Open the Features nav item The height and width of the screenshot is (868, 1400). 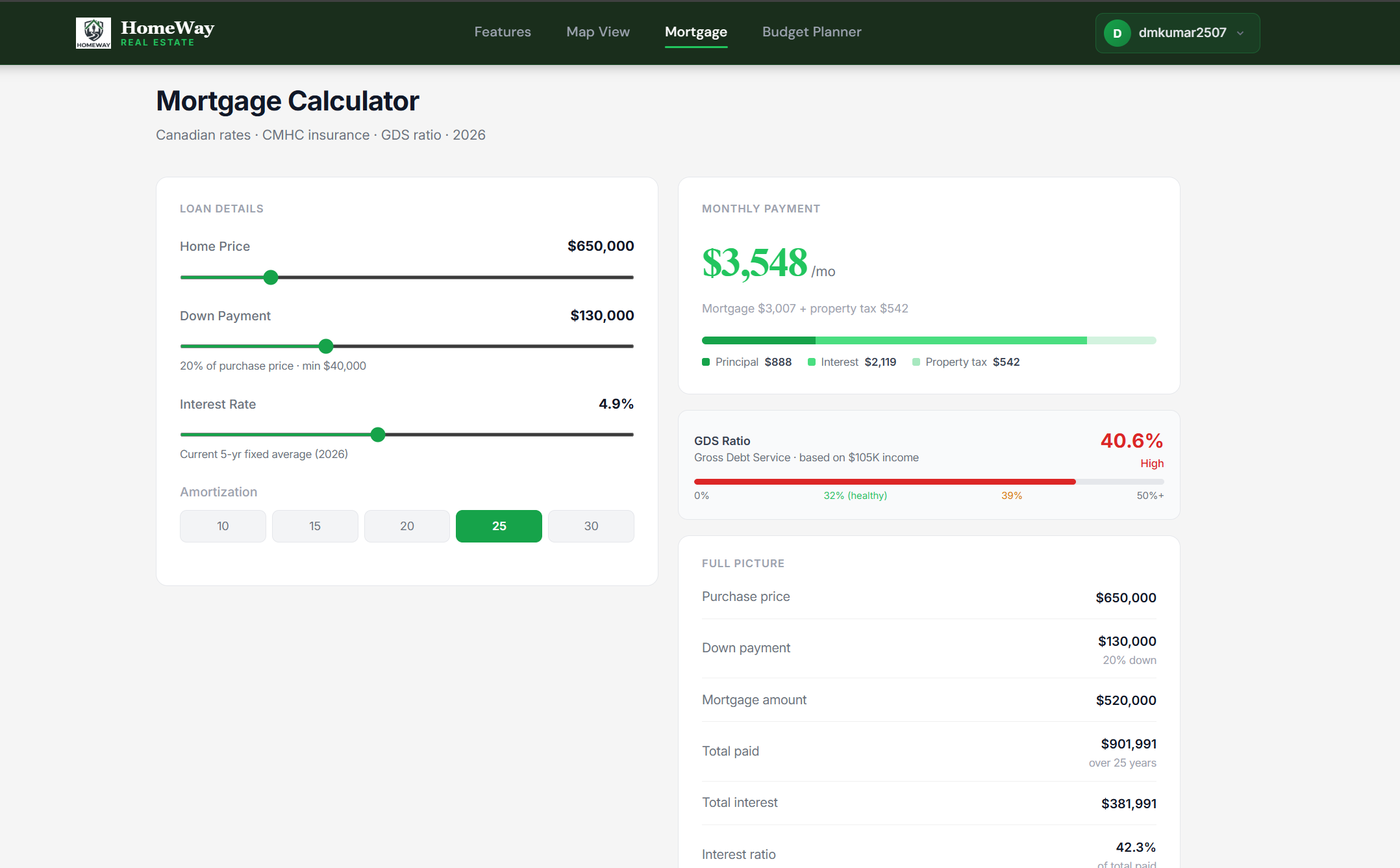[x=502, y=32]
